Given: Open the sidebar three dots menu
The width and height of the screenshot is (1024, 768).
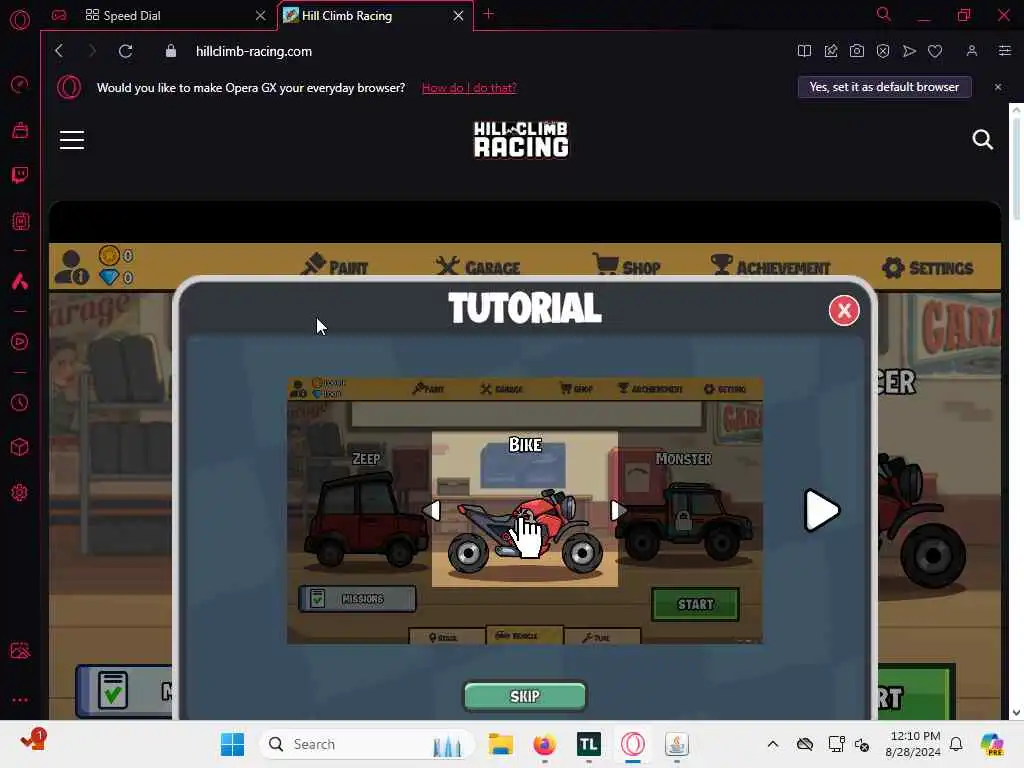Looking at the screenshot, I should [x=20, y=699].
